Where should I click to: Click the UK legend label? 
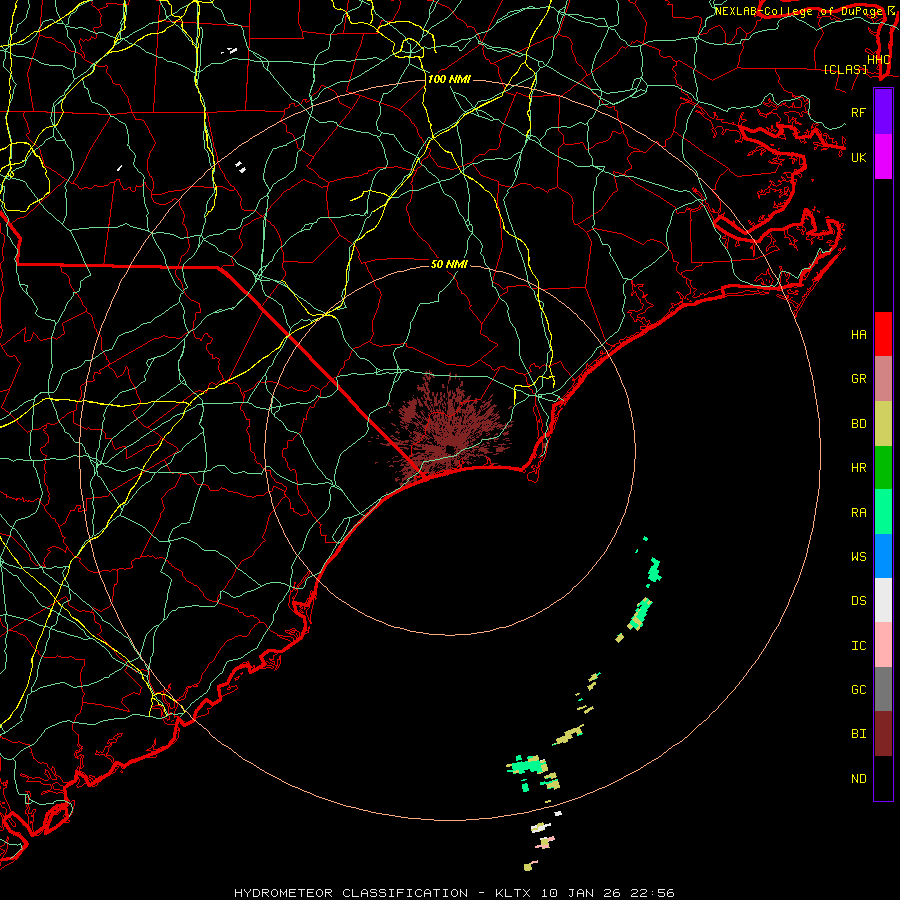(858, 157)
